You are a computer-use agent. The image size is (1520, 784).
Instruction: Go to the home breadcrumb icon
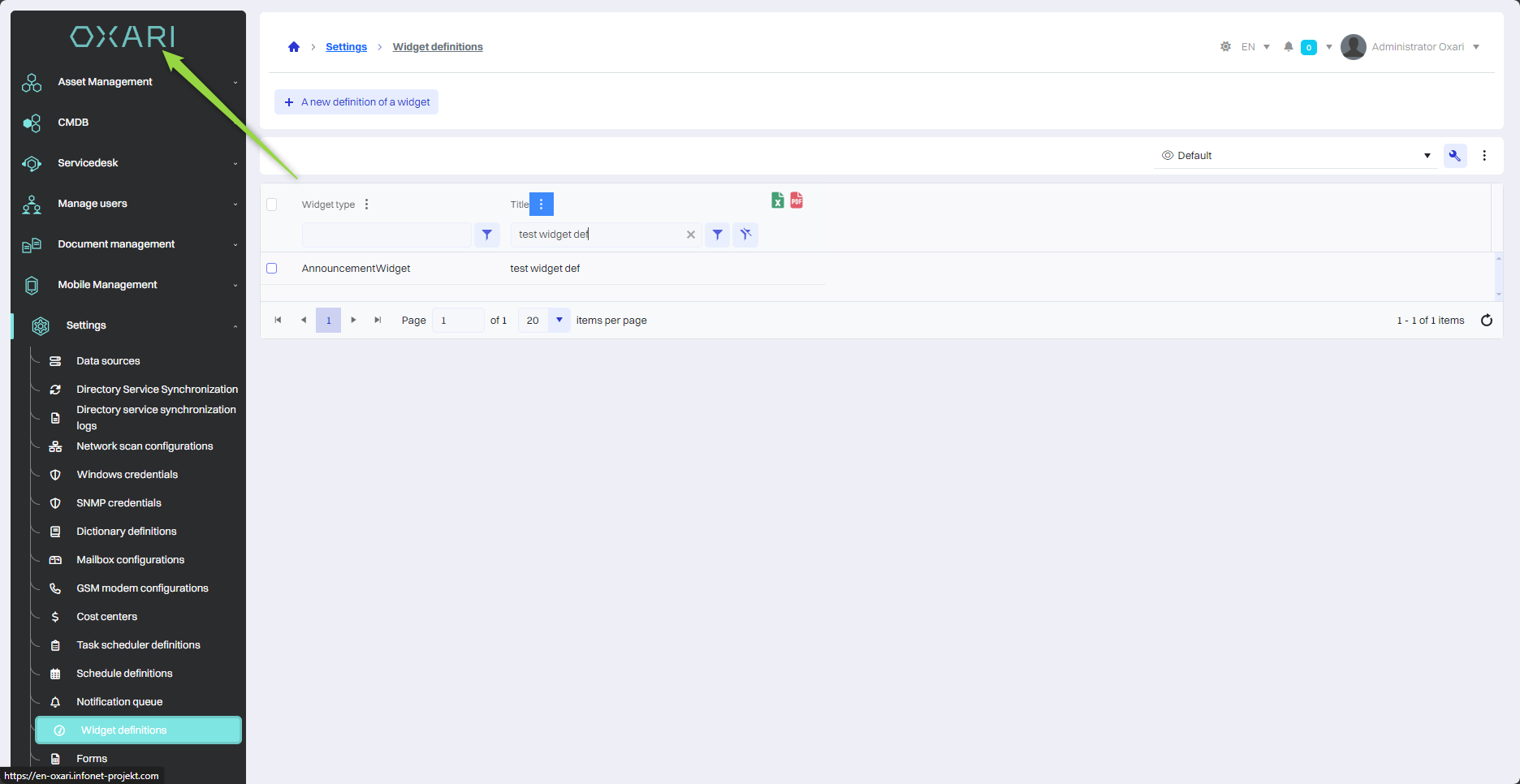point(294,47)
